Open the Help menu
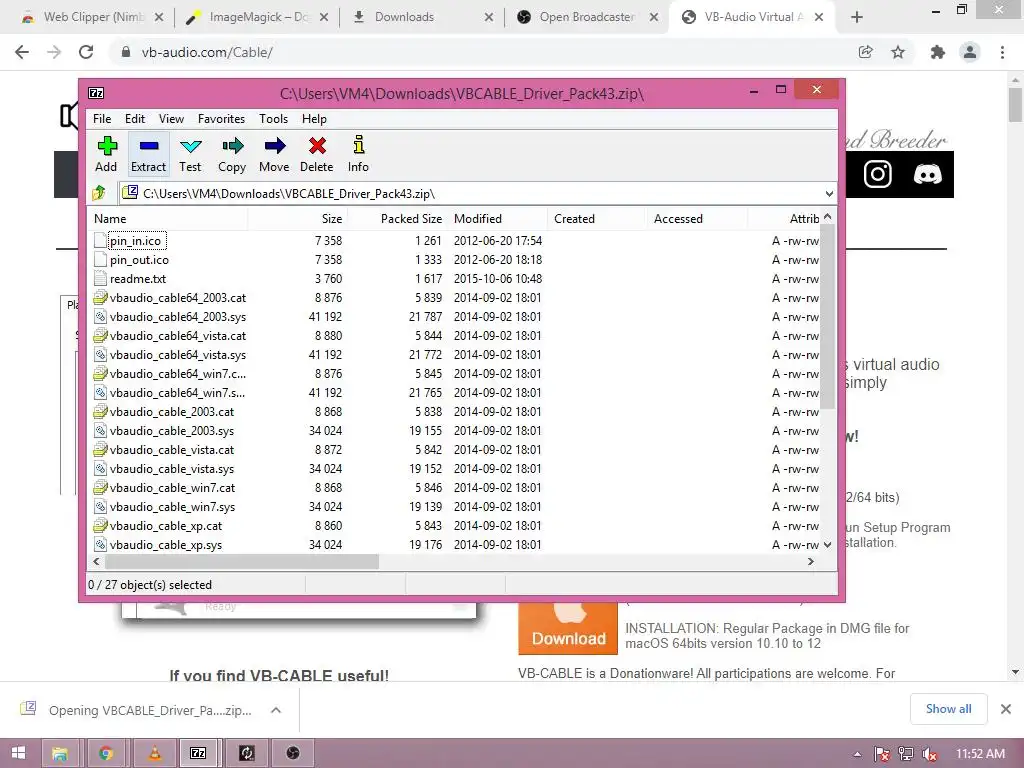Screen dimensions: 1024x768 point(314,119)
